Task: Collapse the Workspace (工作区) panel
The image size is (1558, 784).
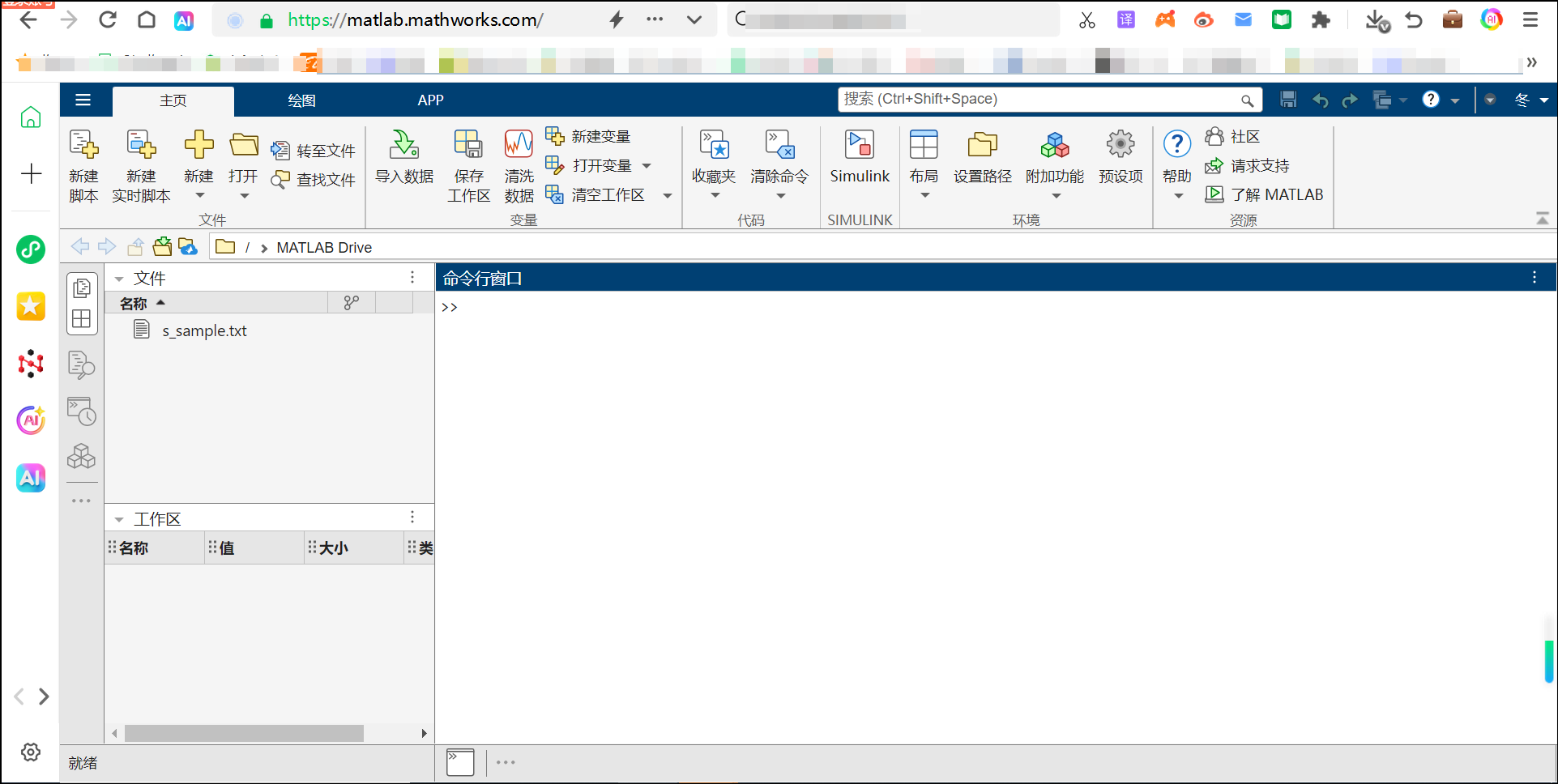Action: pyautogui.click(x=119, y=519)
